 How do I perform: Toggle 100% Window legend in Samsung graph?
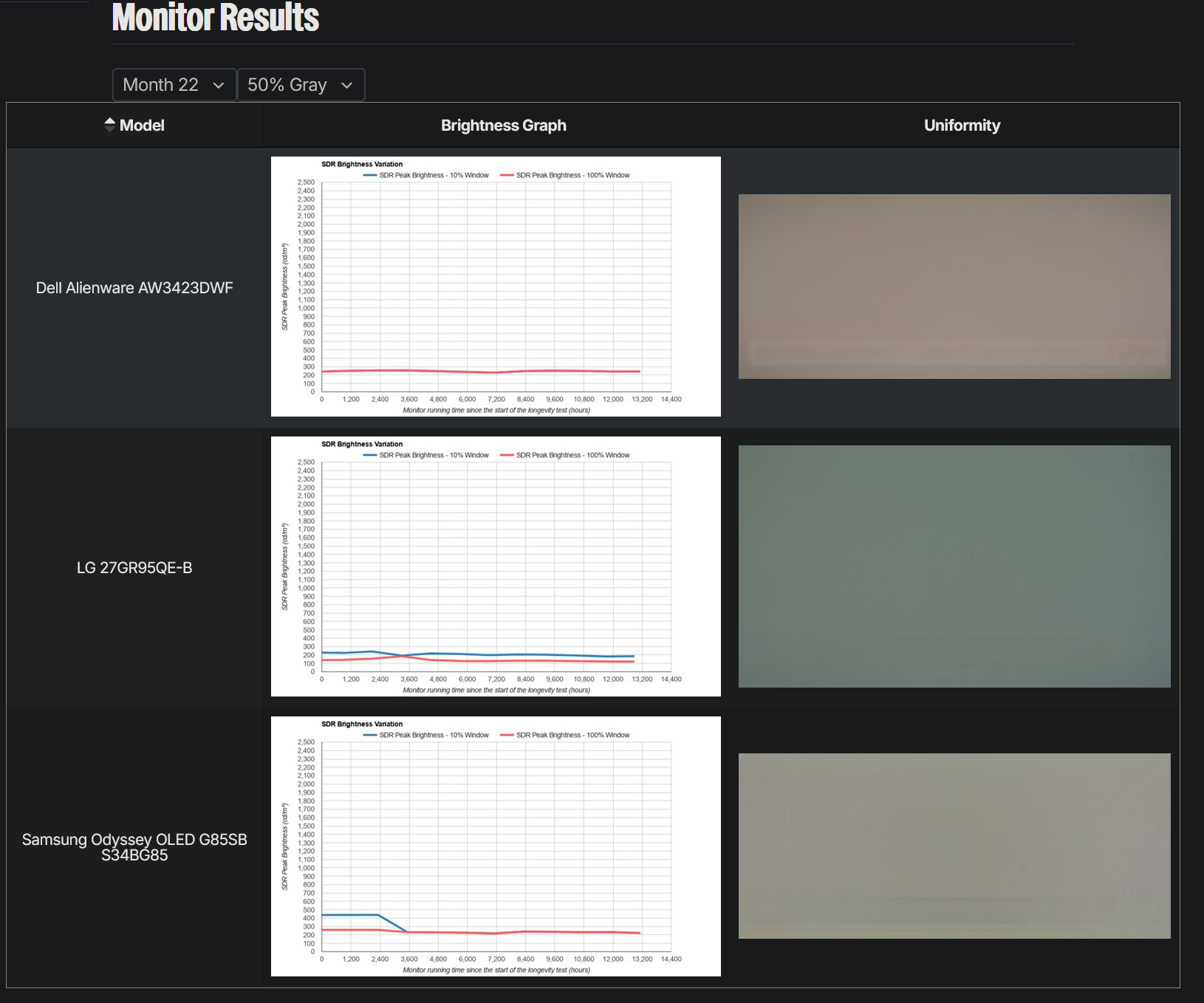point(565,736)
